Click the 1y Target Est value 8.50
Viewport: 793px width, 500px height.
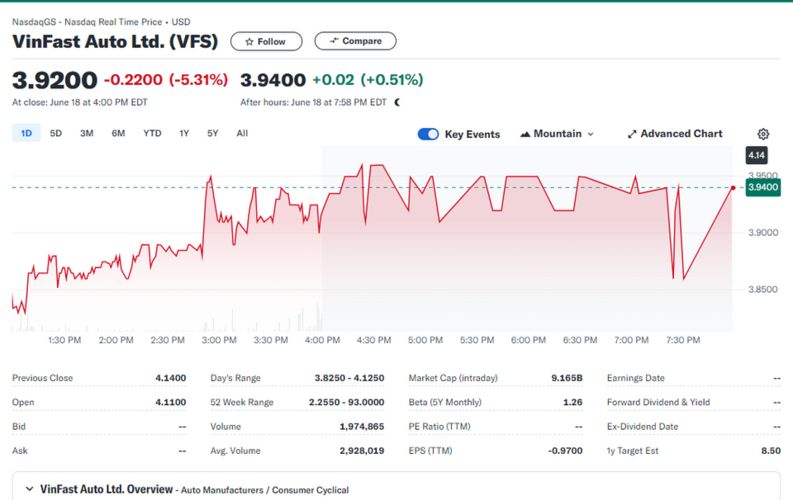click(771, 450)
